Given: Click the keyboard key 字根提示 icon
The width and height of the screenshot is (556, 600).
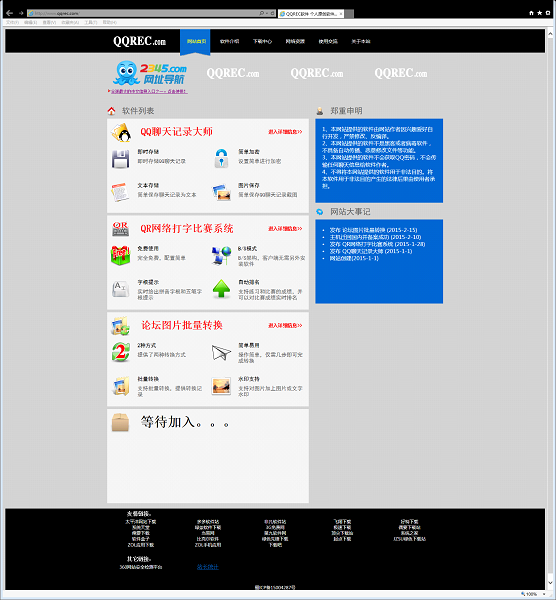Looking at the screenshot, I should tap(121, 289).
